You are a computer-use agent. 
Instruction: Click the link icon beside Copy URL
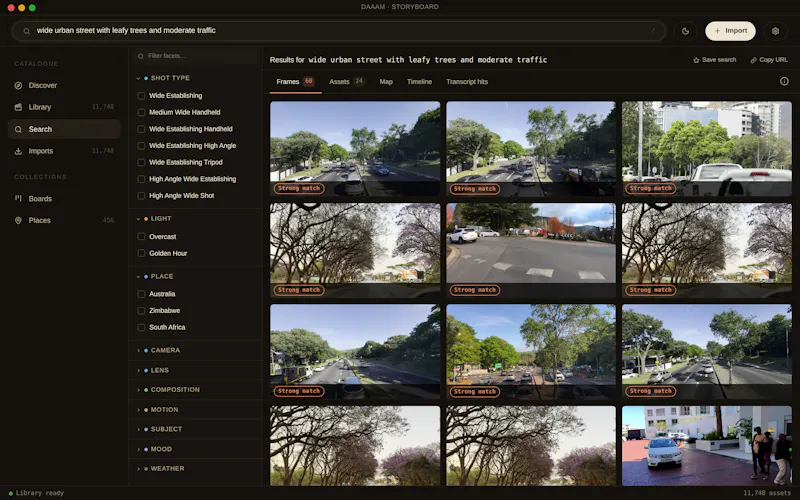pyautogui.click(x=753, y=60)
